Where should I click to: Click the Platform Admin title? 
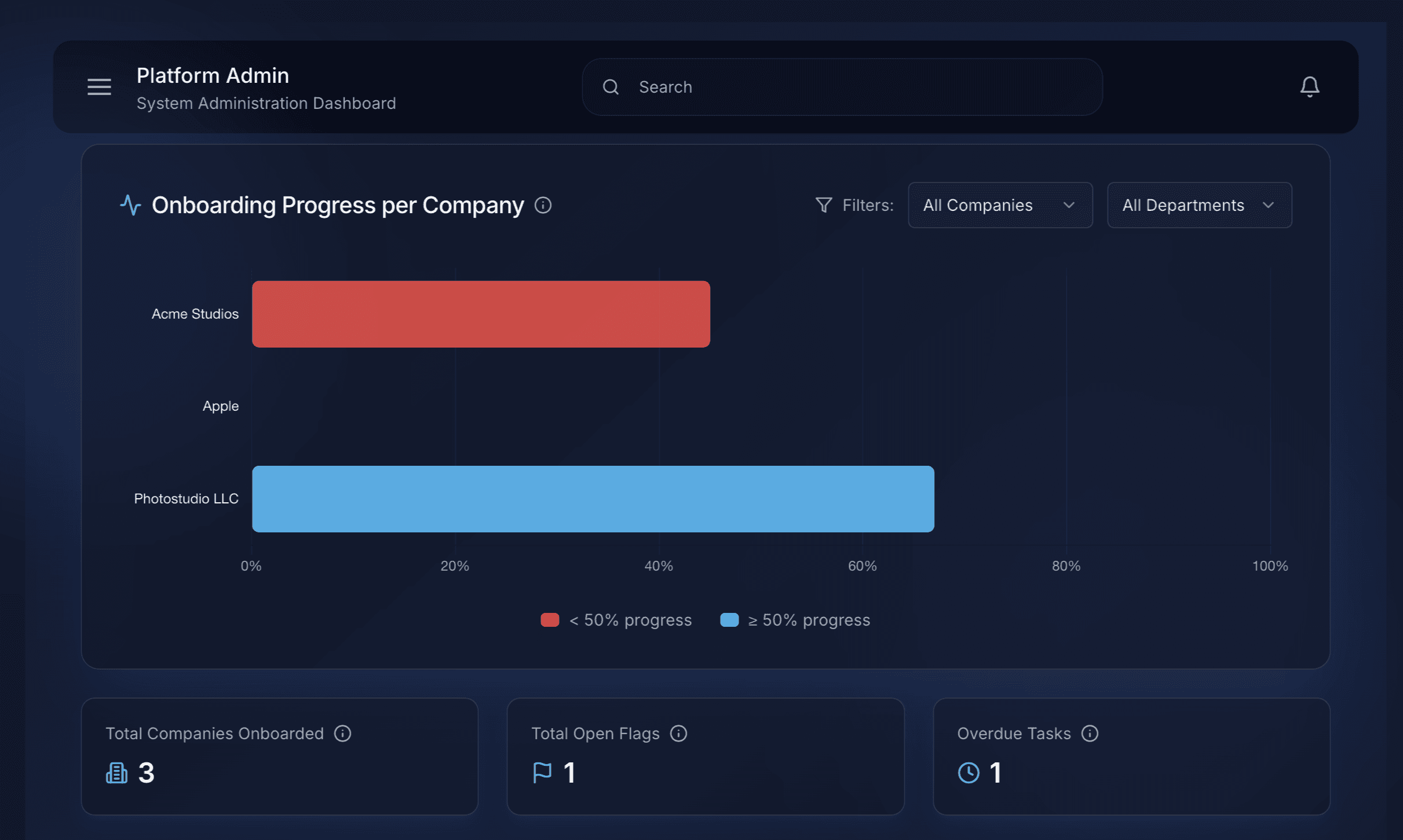click(213, 76)
